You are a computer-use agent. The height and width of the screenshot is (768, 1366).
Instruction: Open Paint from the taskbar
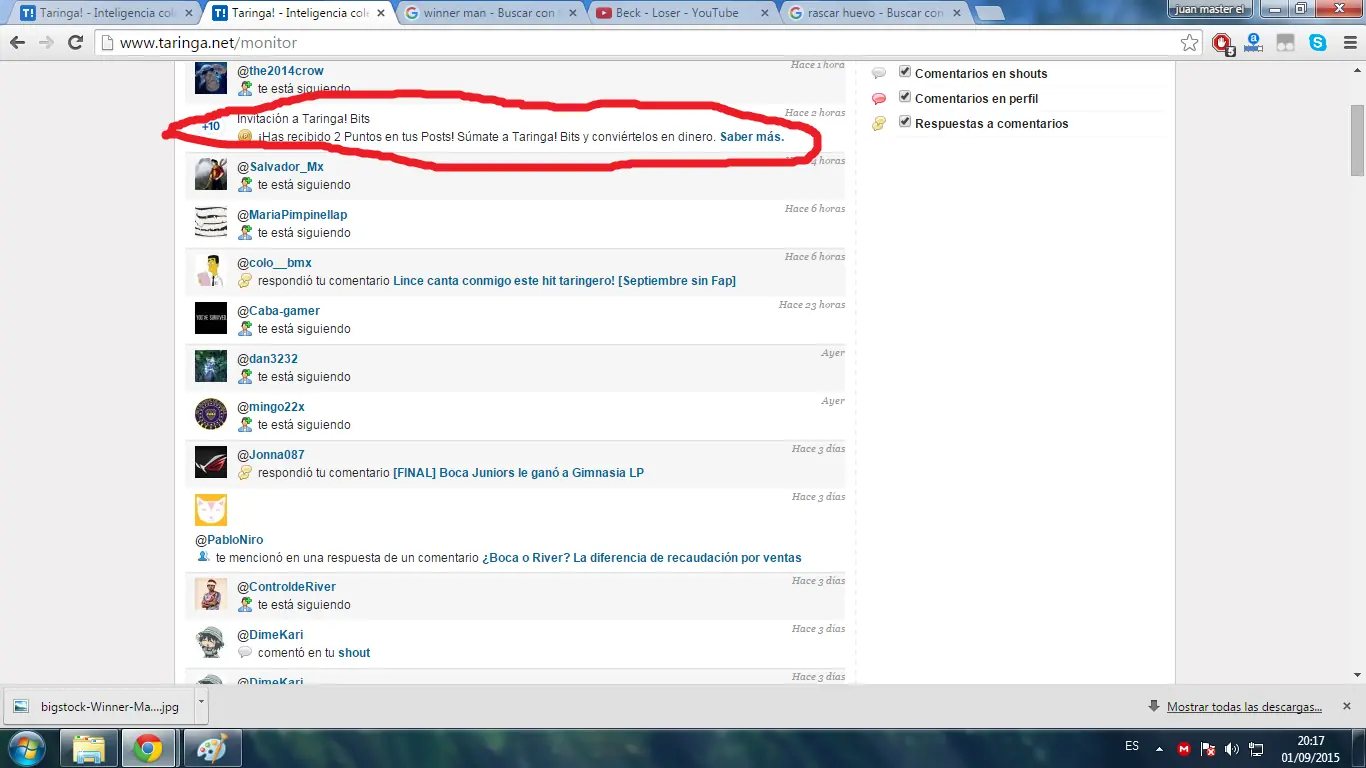point(211,748)
